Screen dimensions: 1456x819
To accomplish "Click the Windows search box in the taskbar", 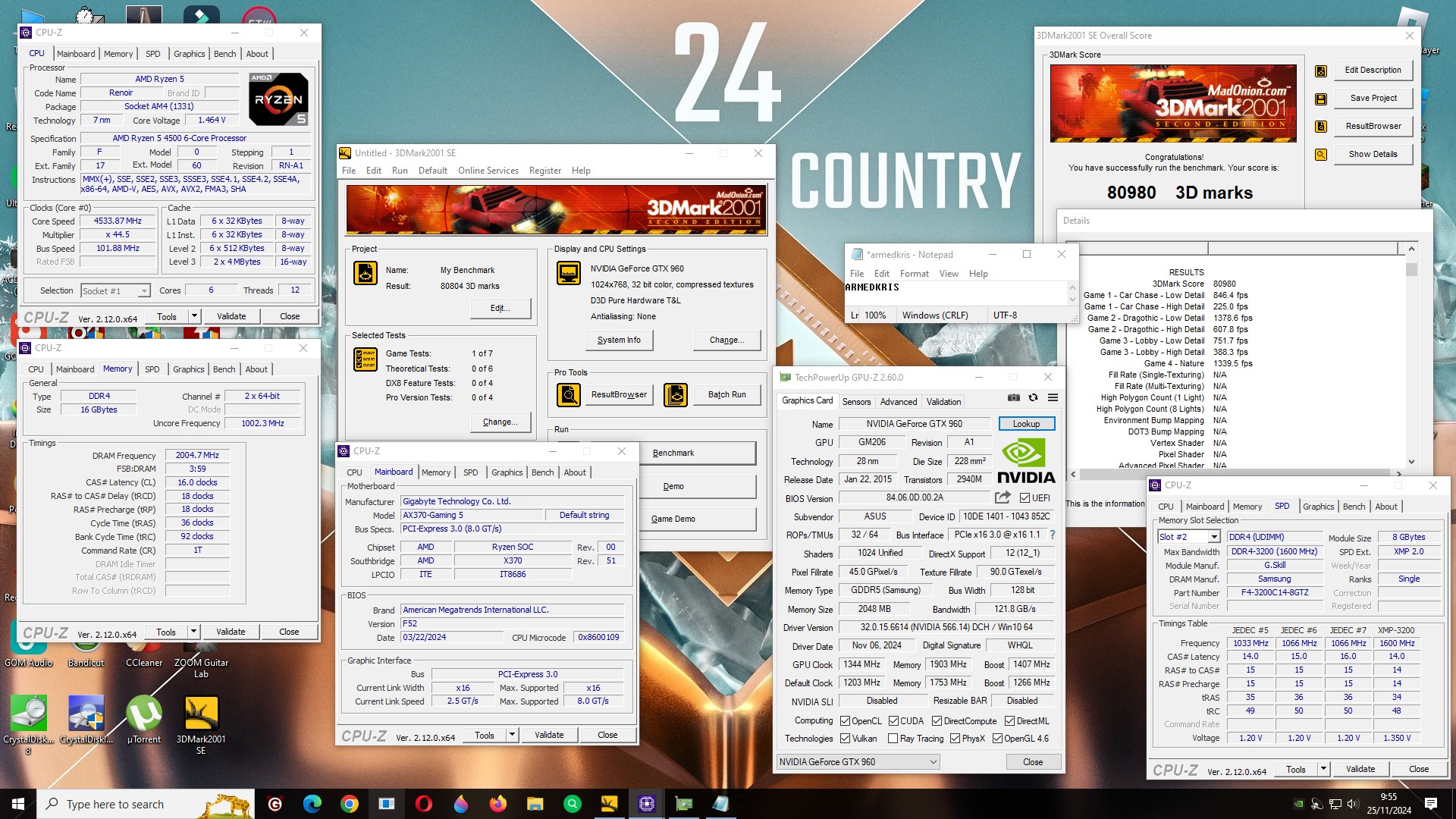I will (x=146, y=804).
